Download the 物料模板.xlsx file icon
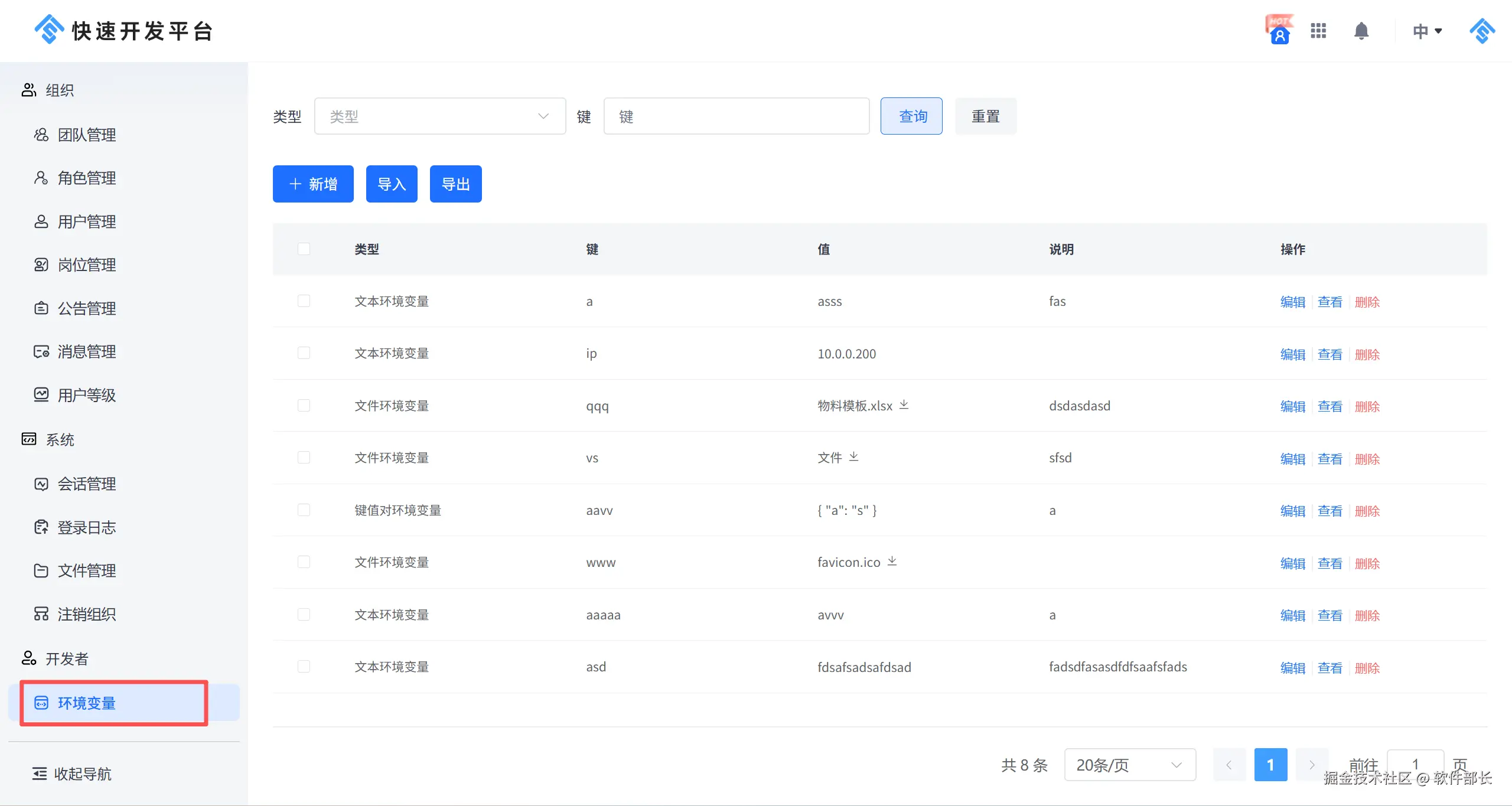 pos(904,405)
